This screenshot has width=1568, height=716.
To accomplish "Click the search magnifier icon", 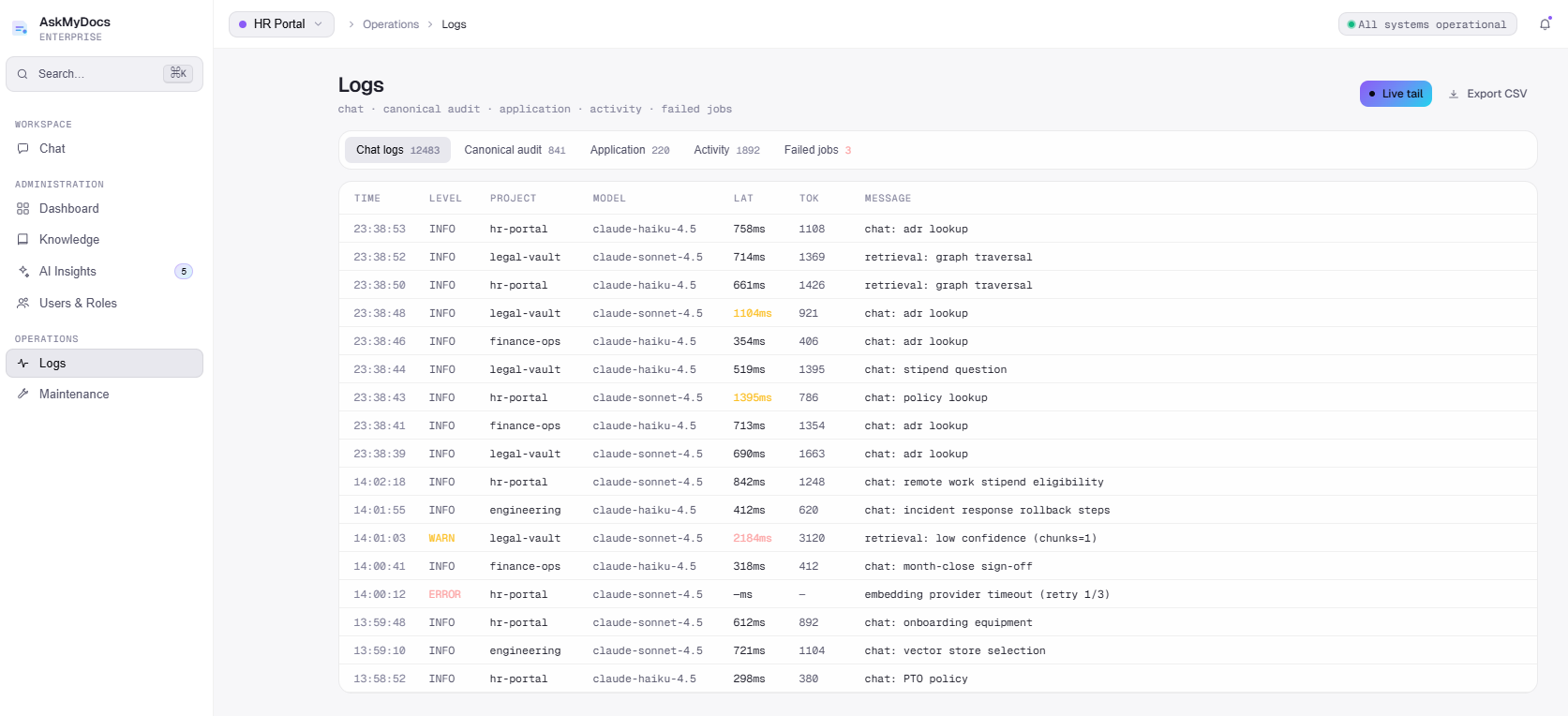I will [x=22, y=74].
